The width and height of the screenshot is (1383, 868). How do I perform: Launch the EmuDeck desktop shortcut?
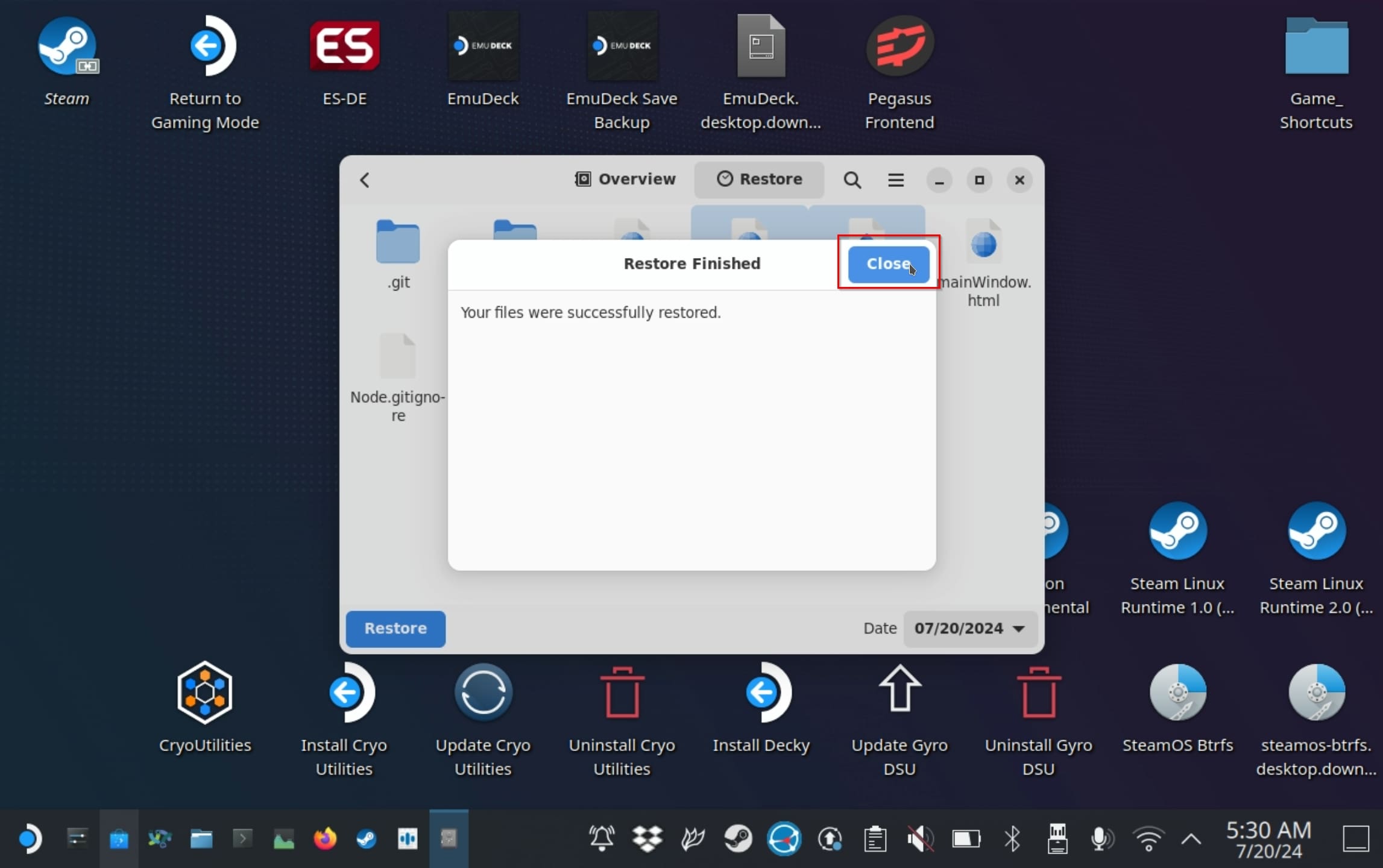pos(483,60)
